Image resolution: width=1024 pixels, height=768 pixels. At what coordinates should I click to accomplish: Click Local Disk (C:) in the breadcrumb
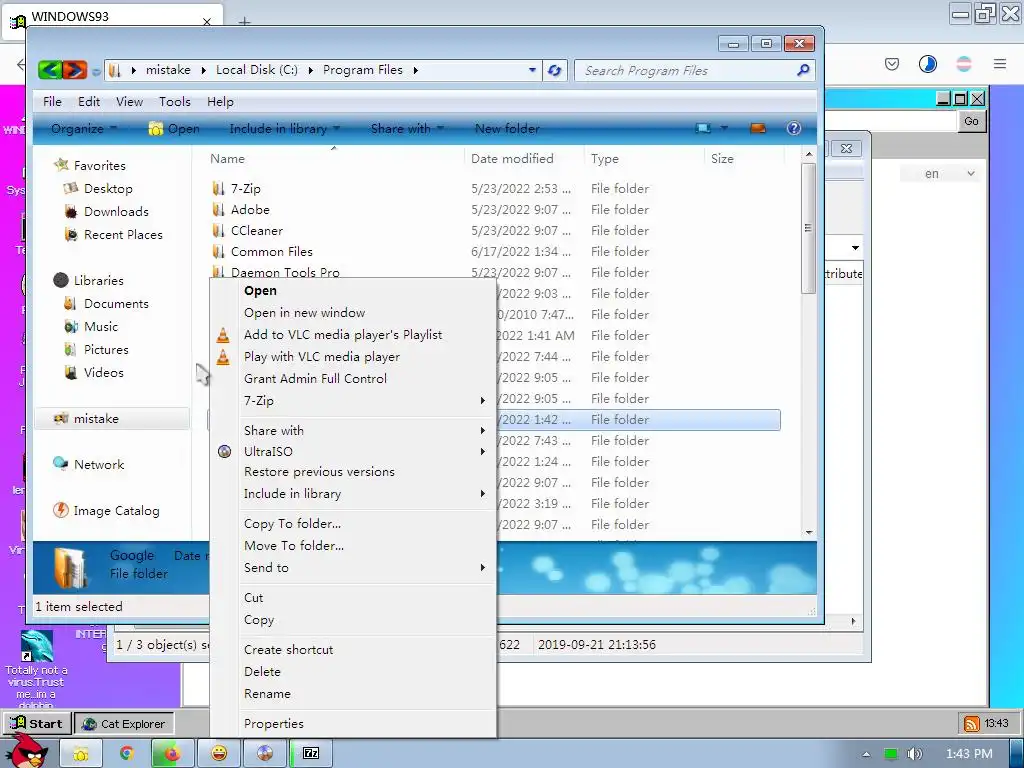[257, 70]
